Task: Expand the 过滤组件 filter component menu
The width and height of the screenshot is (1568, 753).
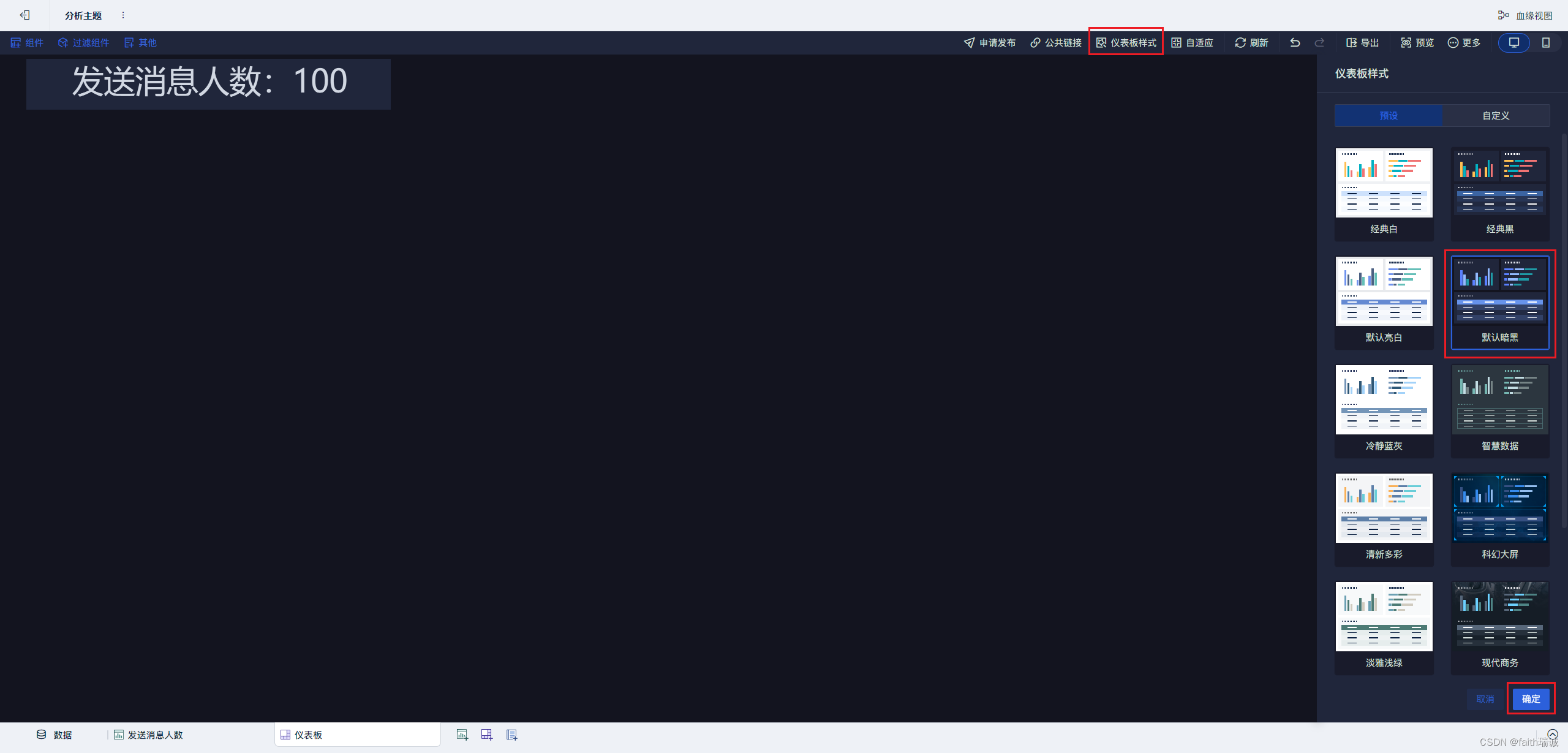Action: coord(84,42)
